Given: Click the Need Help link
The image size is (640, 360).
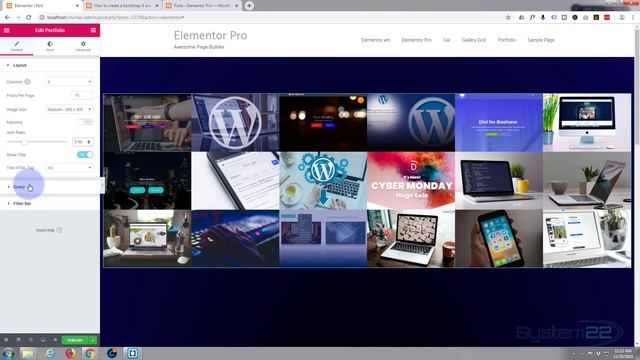Looking at the screenshot, I should tap(49, 230).
